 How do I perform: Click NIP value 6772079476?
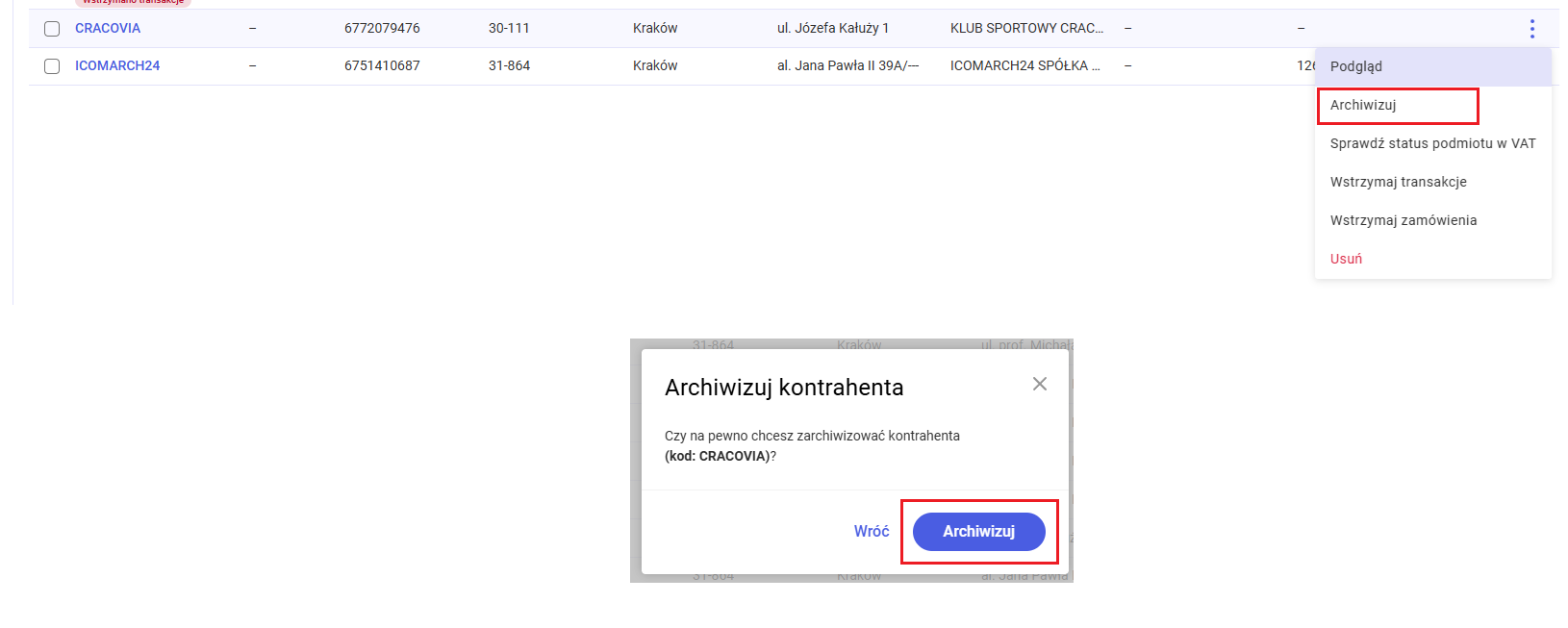pos(382,28)
